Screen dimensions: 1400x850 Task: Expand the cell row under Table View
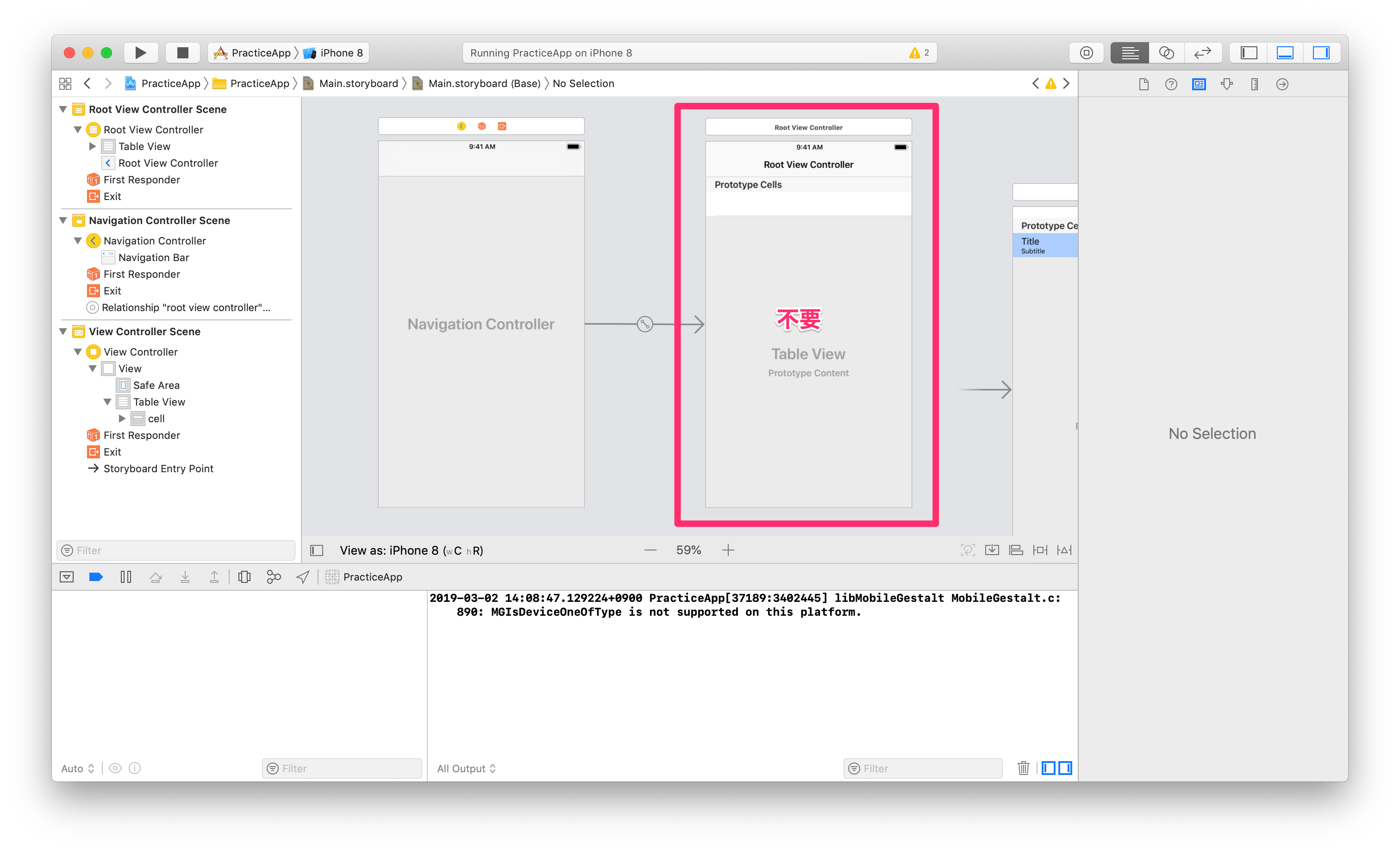pos(122,419)
